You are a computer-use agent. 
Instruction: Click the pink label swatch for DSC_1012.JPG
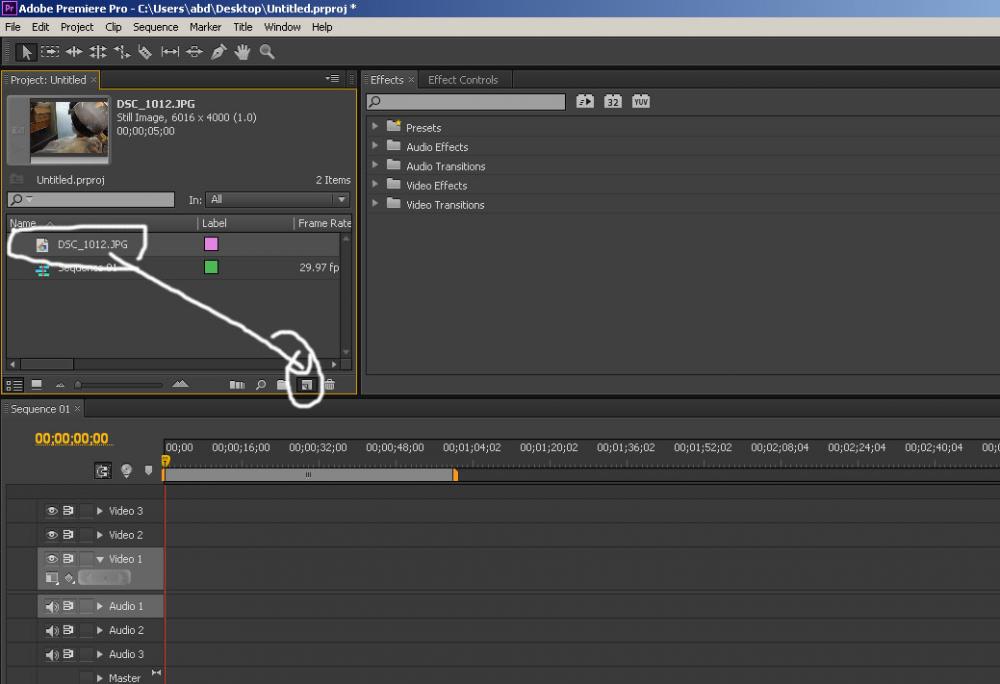click(211, 244)
